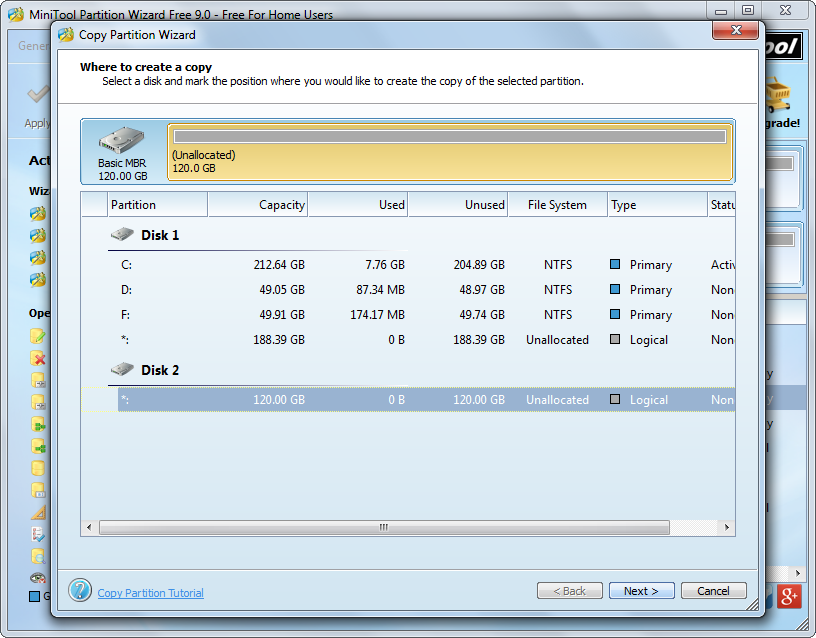Click the 48.97 GB unused cell

[482, 289]
